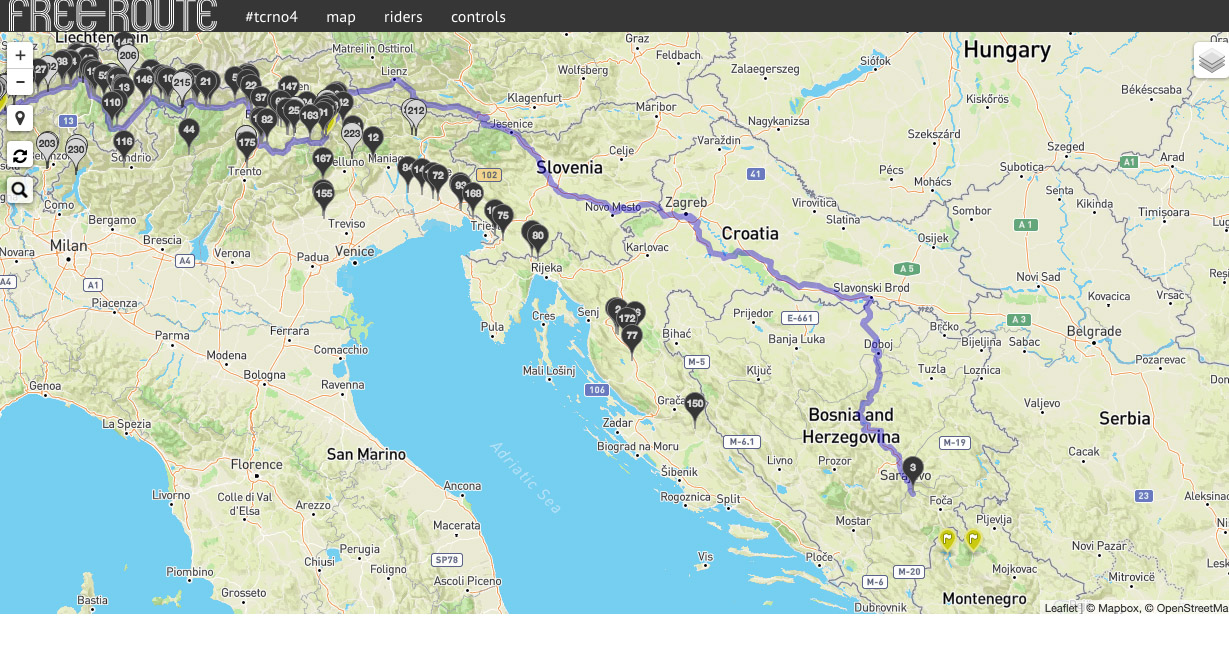Open the map layers selector
Viewport: 1229px width, 651px height.
point(1211,61)
